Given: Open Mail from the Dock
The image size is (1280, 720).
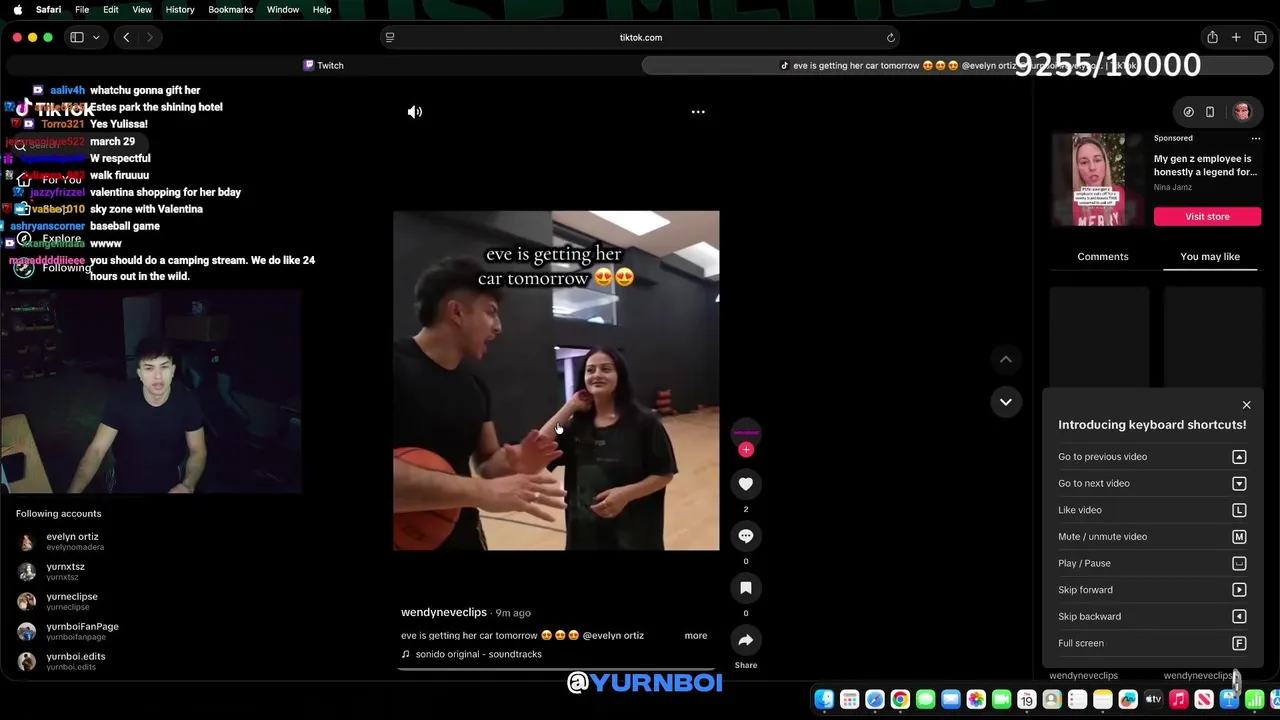Looking at the screenshot, I should [x=951, y=699].
